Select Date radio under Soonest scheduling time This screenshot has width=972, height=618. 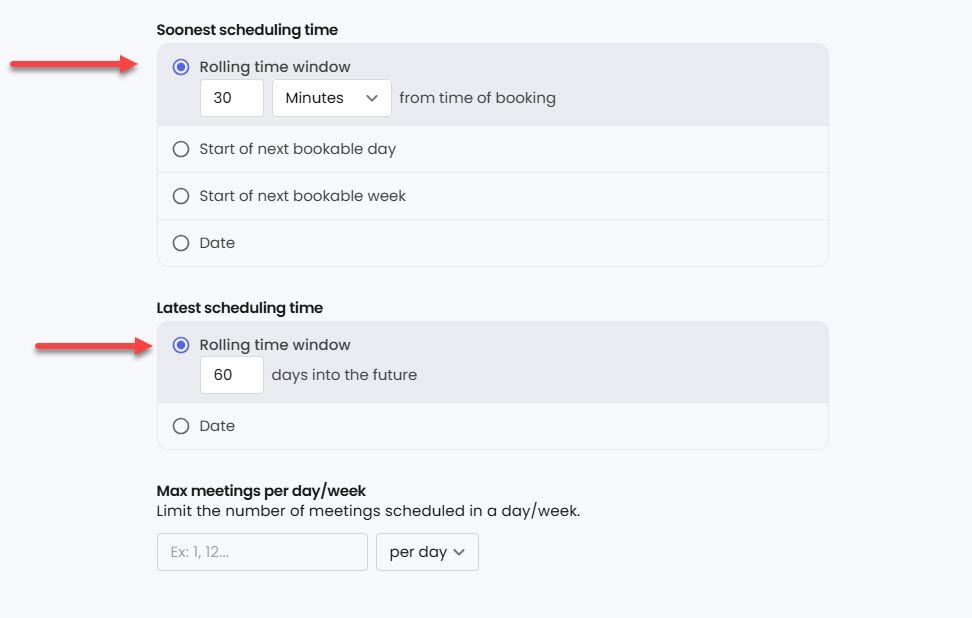point(181,243)
